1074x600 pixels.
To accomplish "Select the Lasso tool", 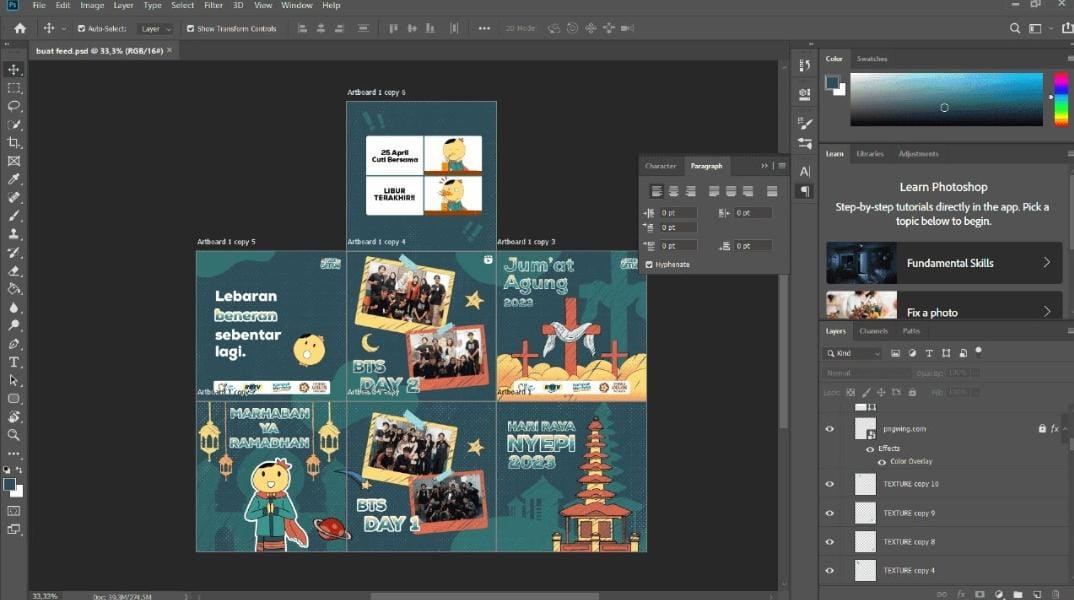I will pyautogui.click(x=14, y=106).
